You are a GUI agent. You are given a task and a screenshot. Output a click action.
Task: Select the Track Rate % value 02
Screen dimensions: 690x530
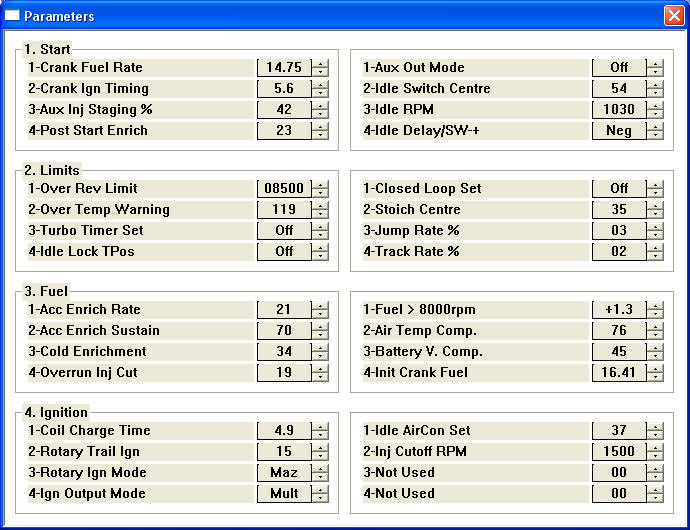pyautogui.click(x=619, y=252)
